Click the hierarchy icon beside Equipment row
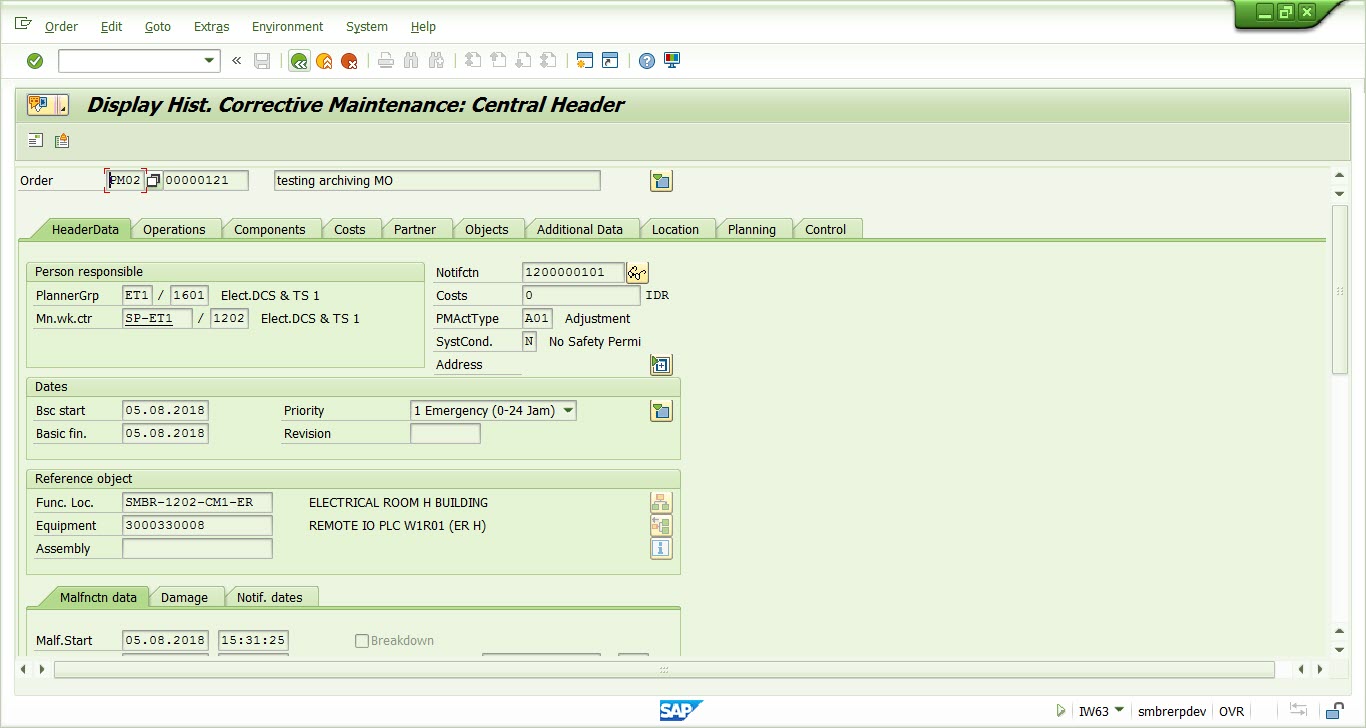The width and height of the screenshot is (1366, 728). coord(661,526)
